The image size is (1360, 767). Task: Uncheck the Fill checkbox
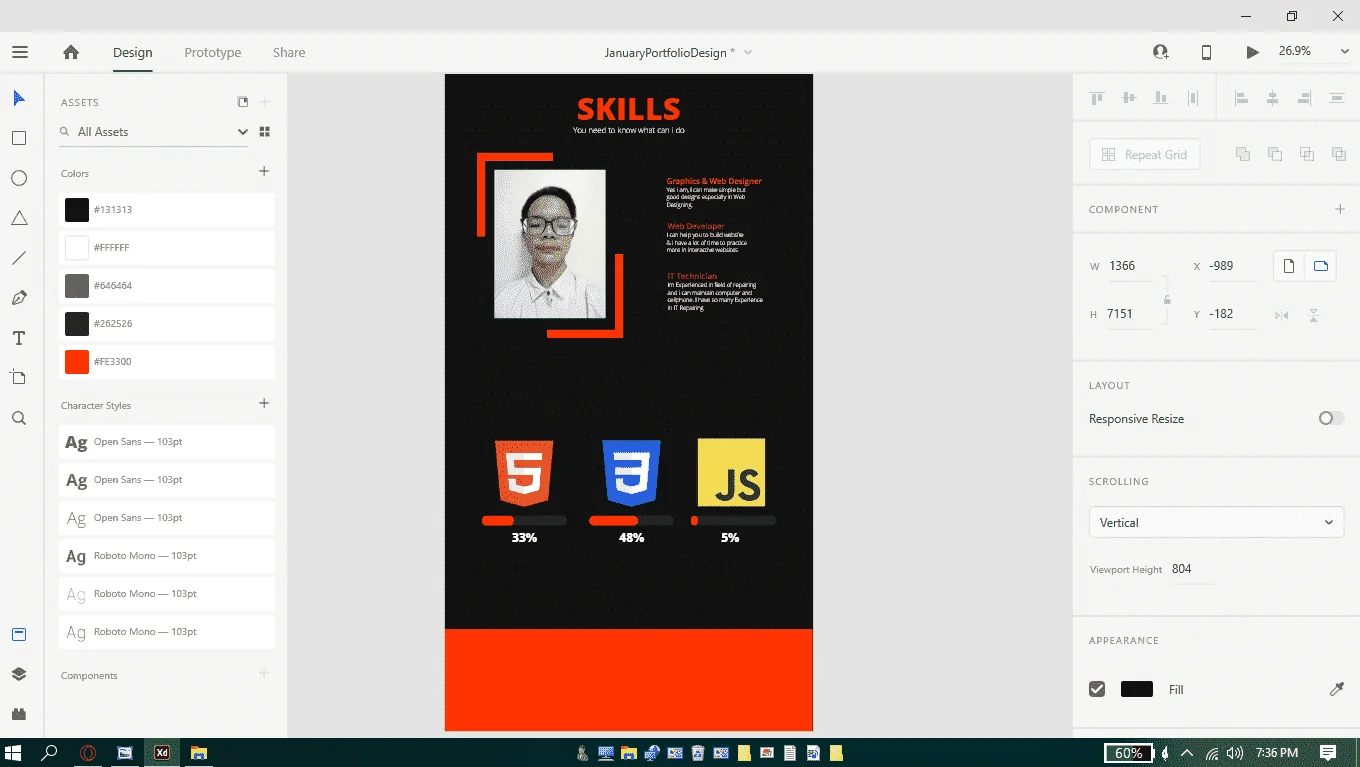(x=1097, y=689)
